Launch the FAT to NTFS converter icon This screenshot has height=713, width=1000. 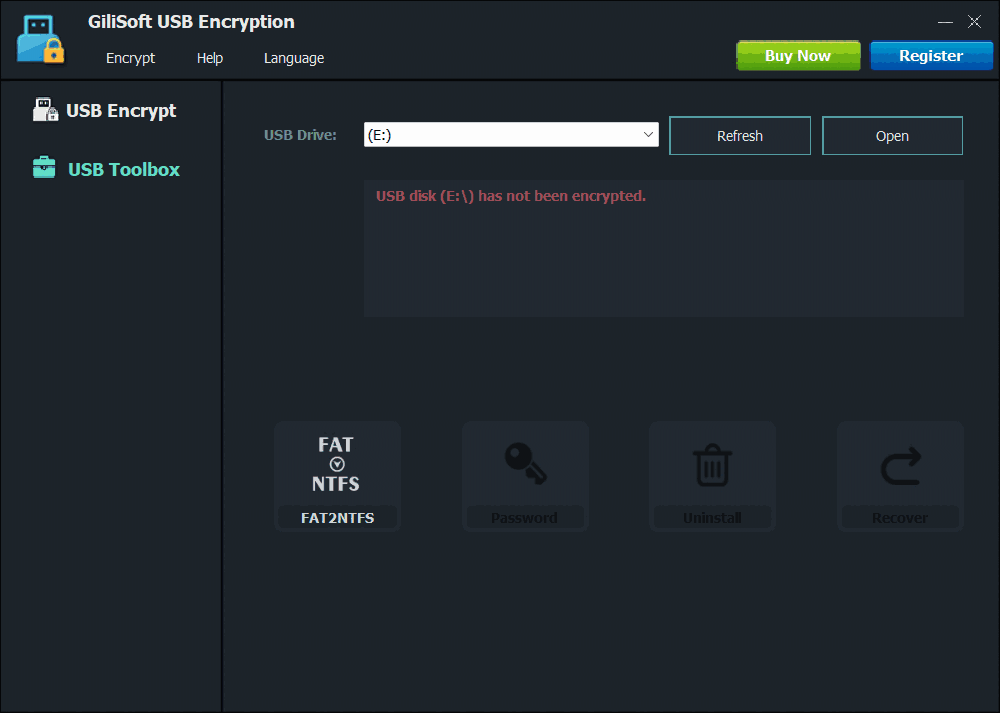tap(336, 464)
